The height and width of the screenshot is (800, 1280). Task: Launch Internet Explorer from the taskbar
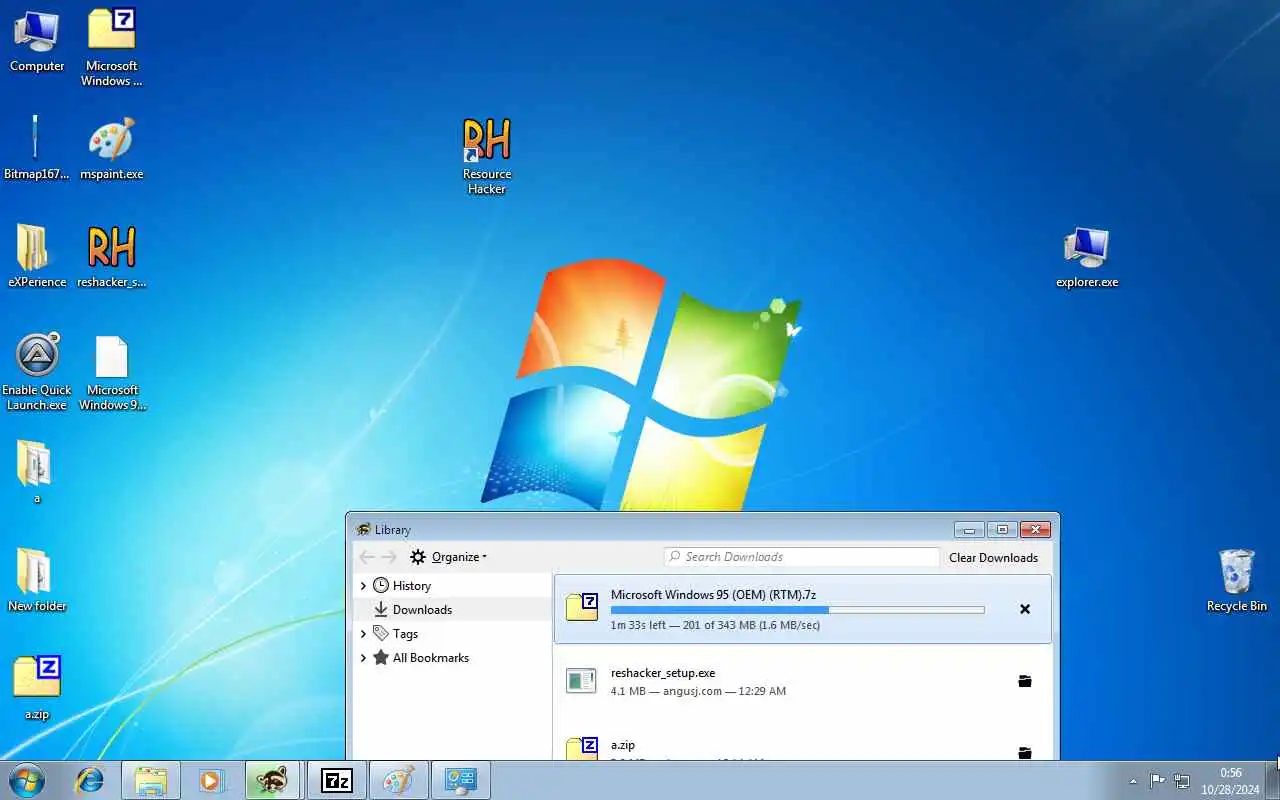click(x=90, y=780)
